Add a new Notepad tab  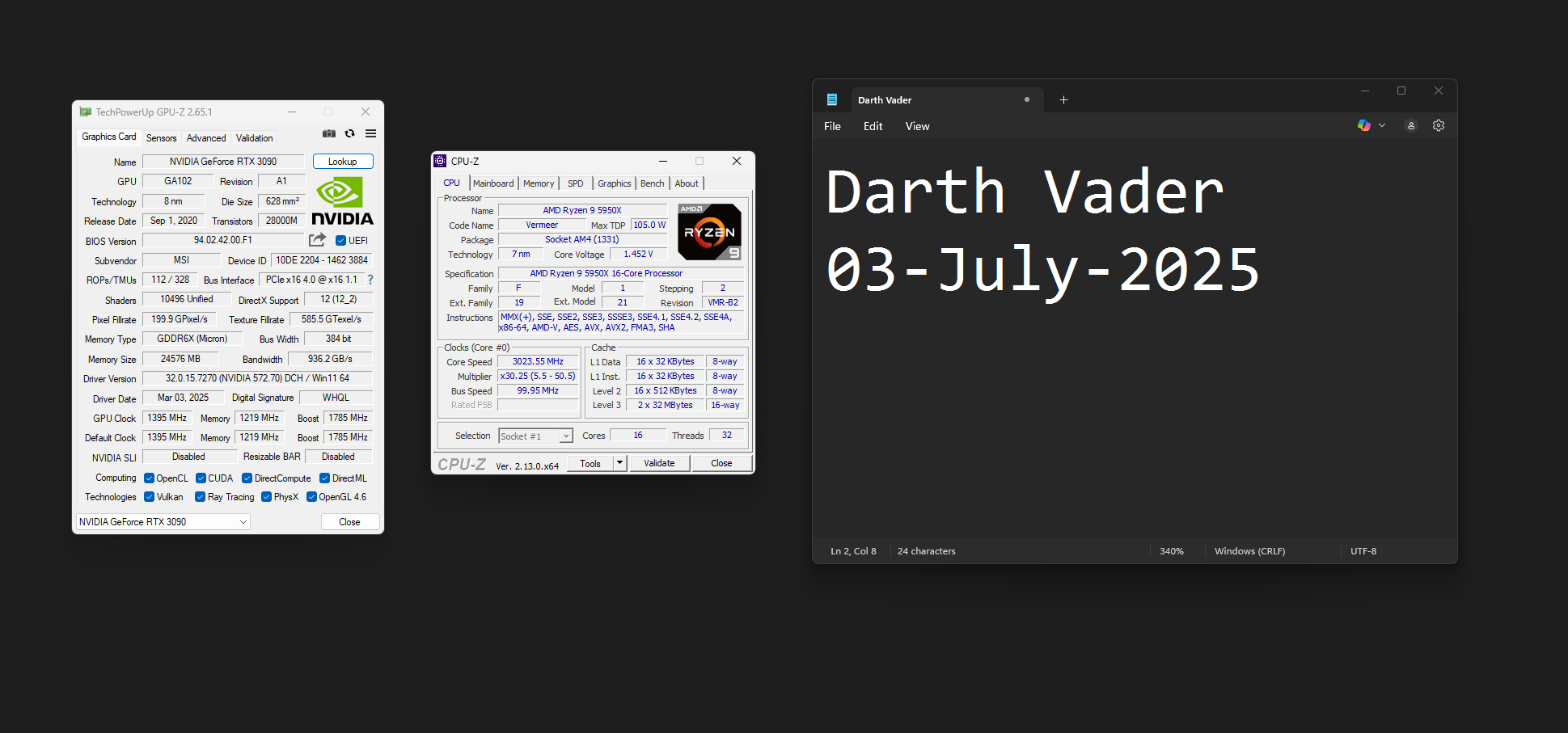[x=1064, y=100]
